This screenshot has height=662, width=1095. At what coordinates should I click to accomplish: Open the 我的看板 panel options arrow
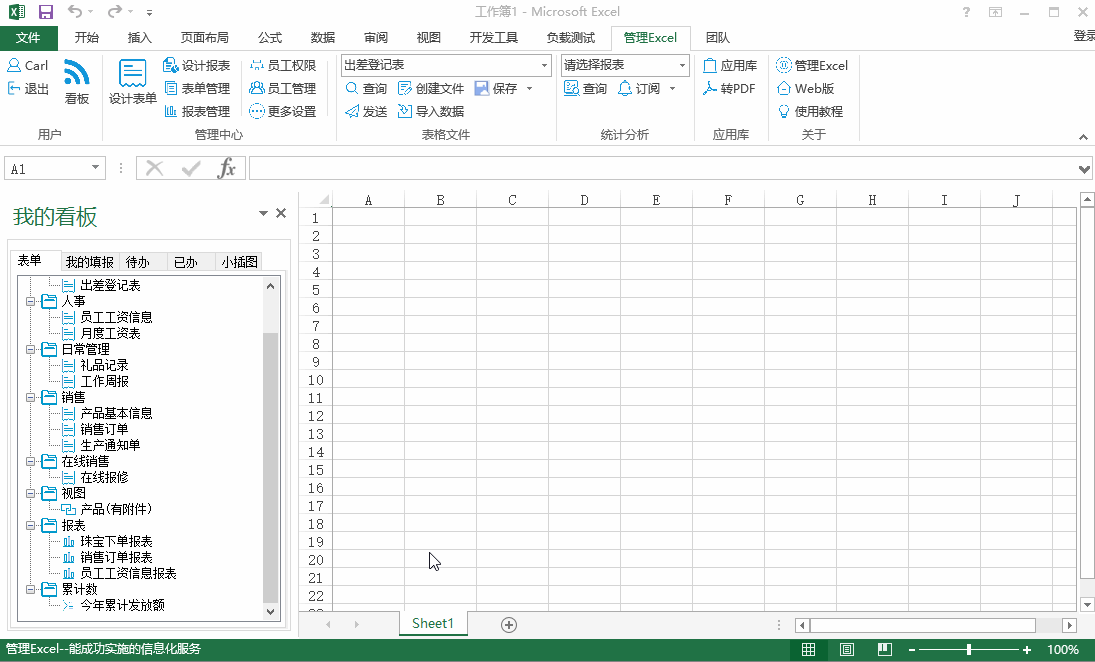pos(263,214)
